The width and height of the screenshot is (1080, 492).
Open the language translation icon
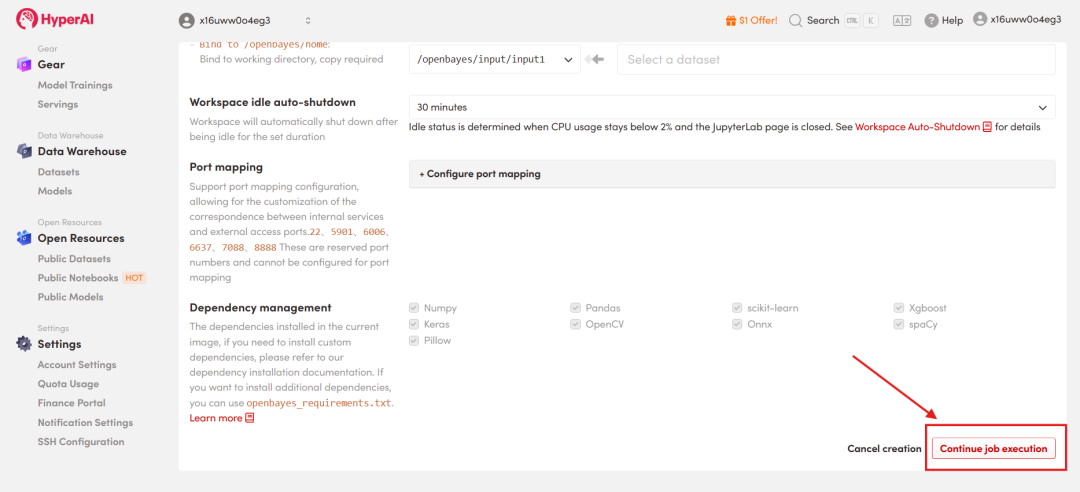point(902,21)
